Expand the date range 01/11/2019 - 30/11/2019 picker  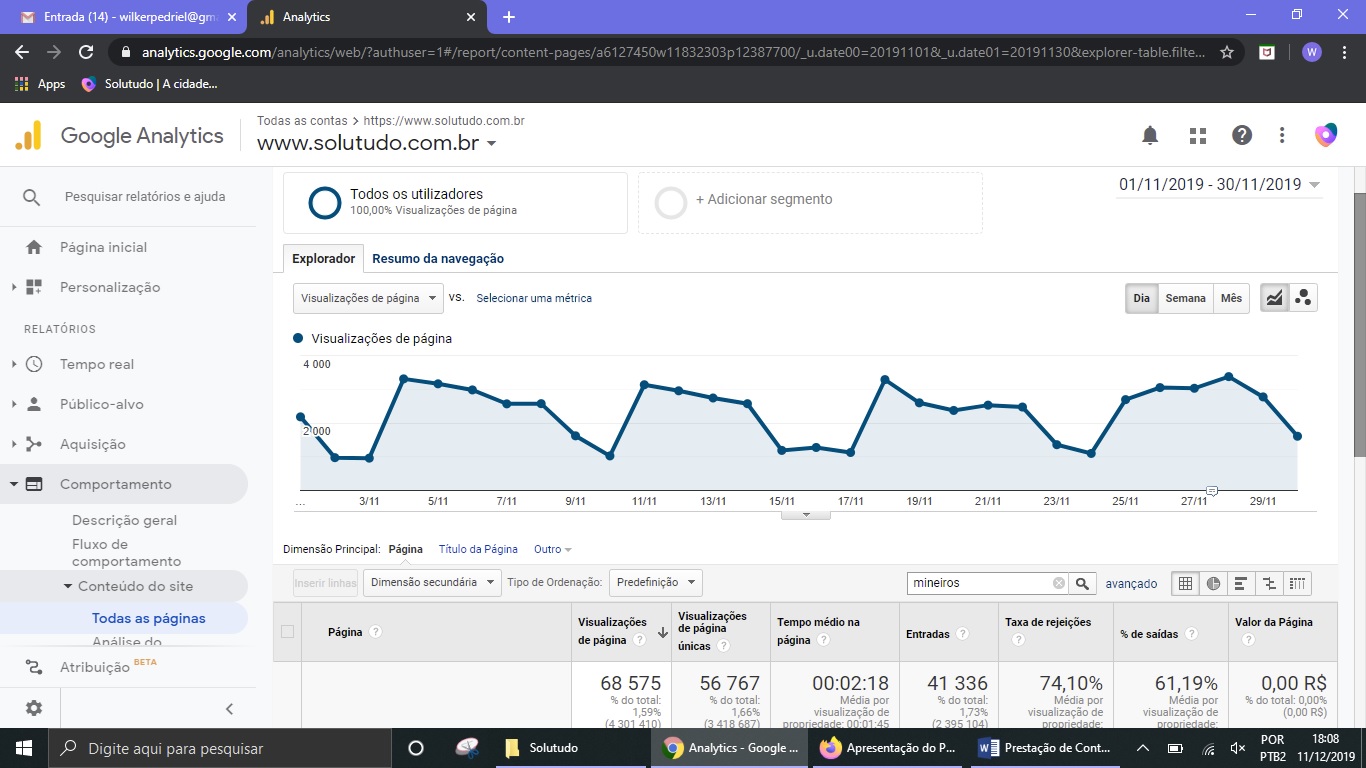(1219, 184)
